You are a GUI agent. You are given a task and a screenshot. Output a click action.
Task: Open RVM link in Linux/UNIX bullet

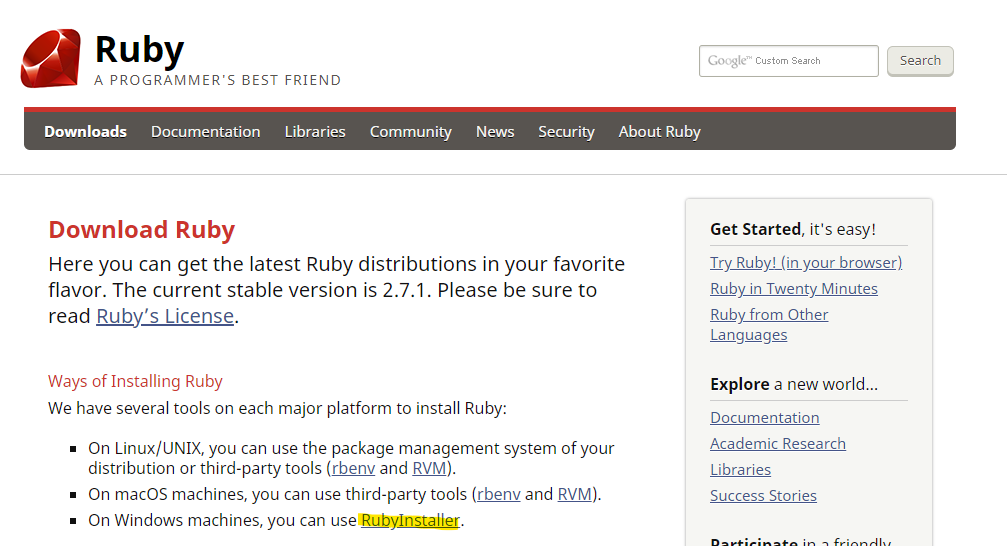(x=429, y=468)
